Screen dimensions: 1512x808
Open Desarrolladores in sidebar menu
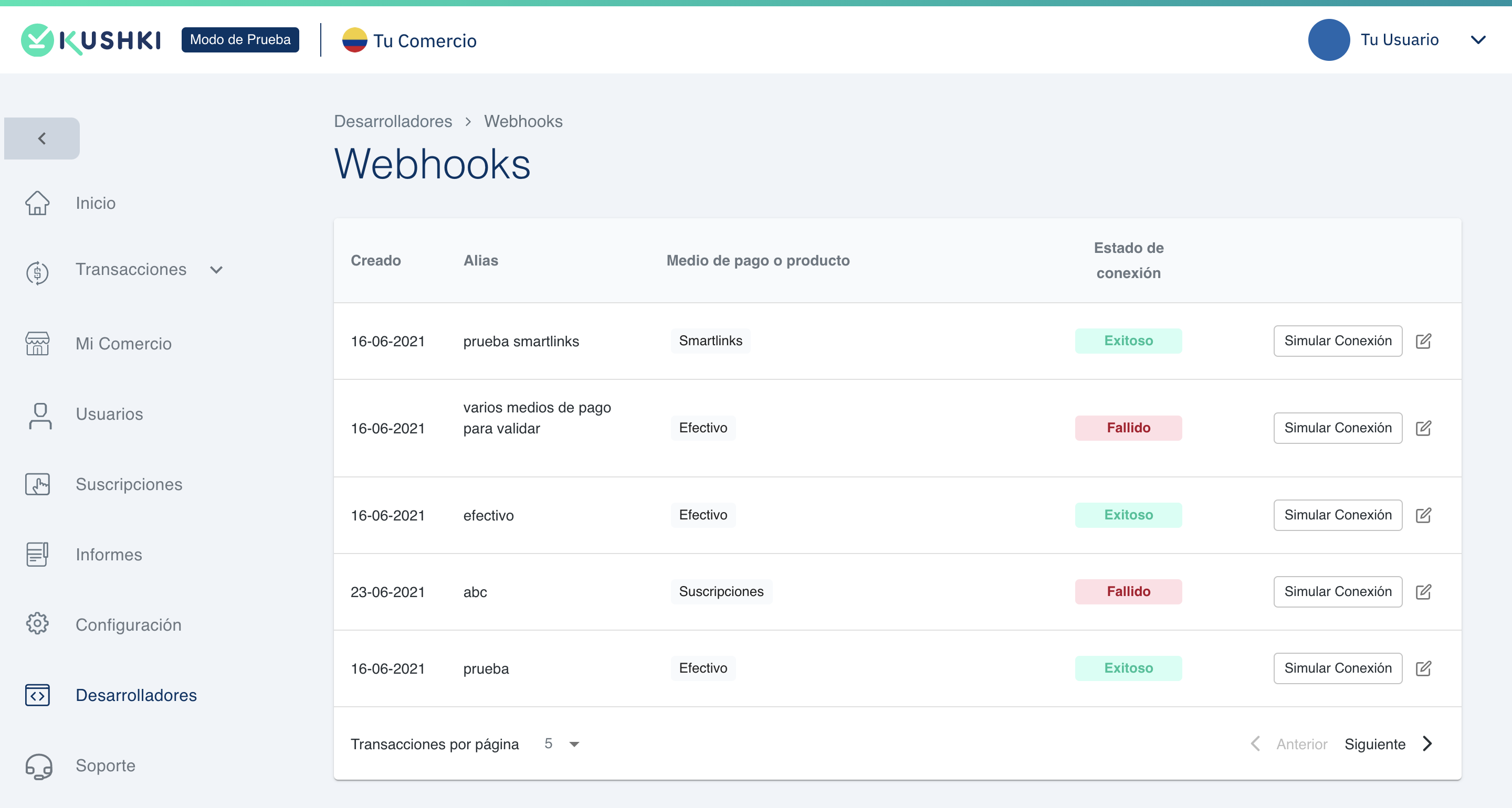135,695
